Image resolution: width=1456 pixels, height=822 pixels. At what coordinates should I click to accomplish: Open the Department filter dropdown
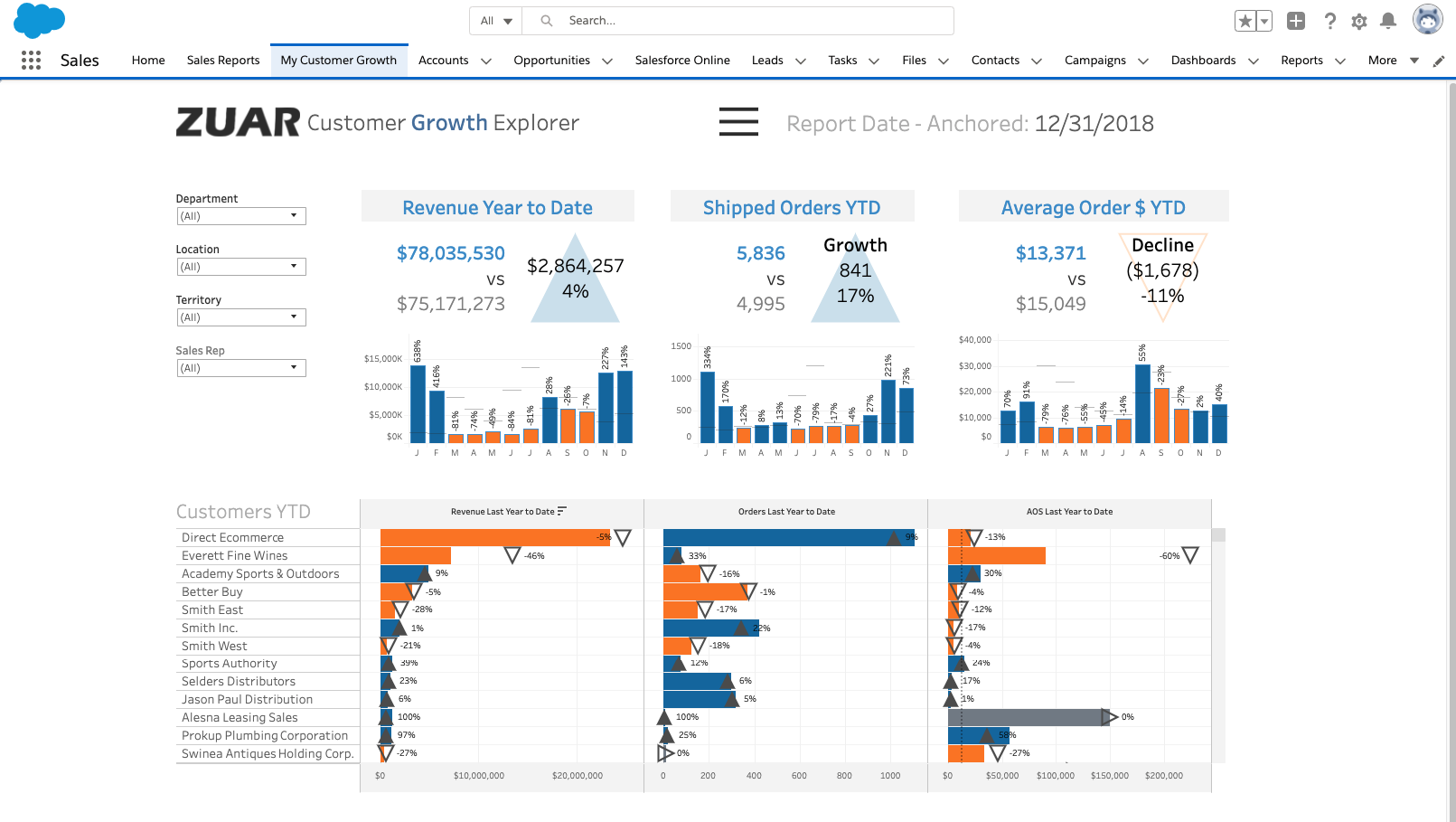coord(241,216)
